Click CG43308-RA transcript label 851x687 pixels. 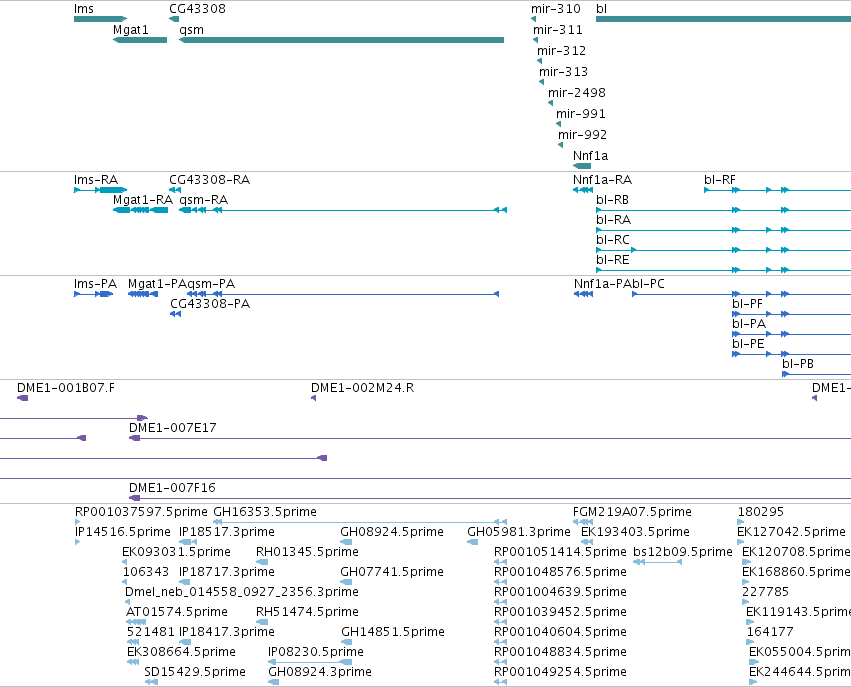tap(209, 180)
